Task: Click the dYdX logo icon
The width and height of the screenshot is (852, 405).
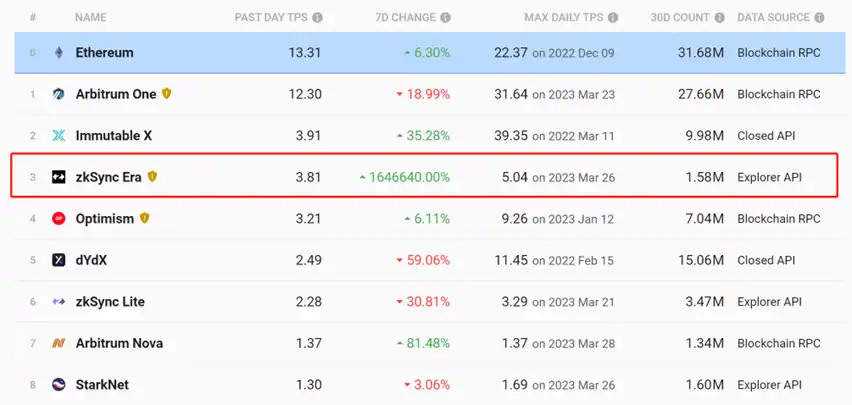Action: [x=59, y=260]
